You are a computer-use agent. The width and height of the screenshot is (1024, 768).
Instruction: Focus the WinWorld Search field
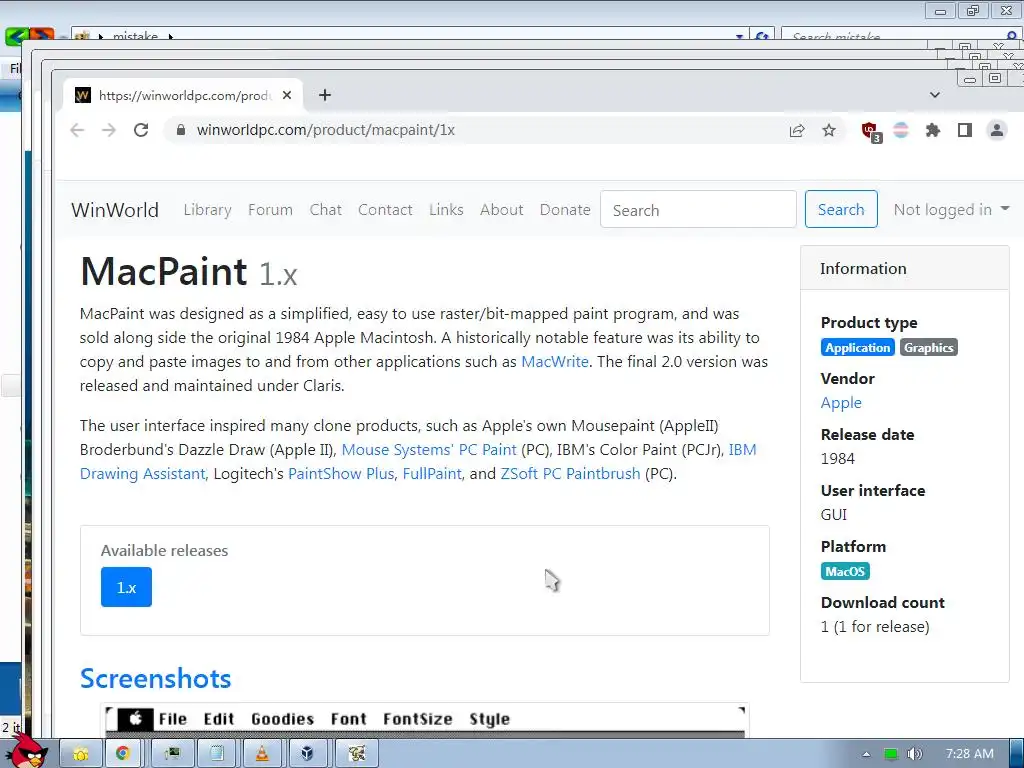[698, 210]
